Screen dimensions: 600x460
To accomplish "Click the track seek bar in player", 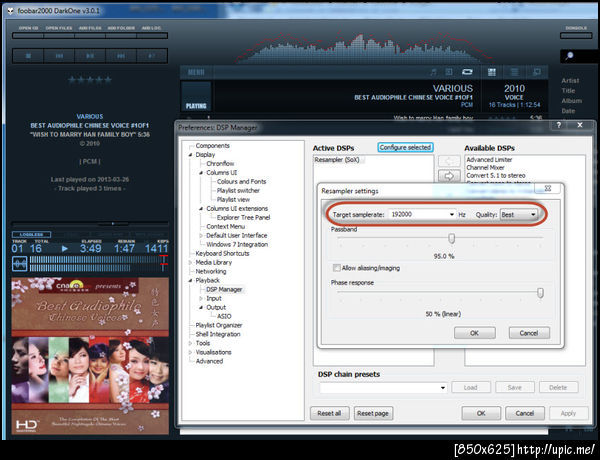I will click(90, 223).
